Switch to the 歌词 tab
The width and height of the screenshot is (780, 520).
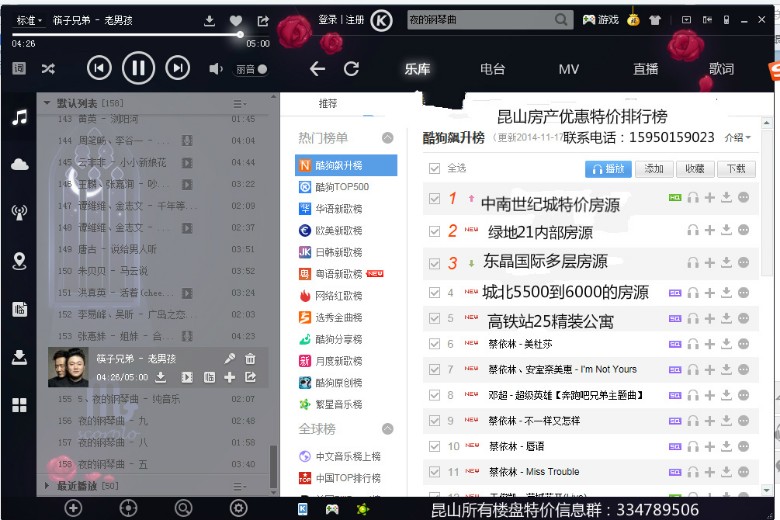tap(721, 69)
